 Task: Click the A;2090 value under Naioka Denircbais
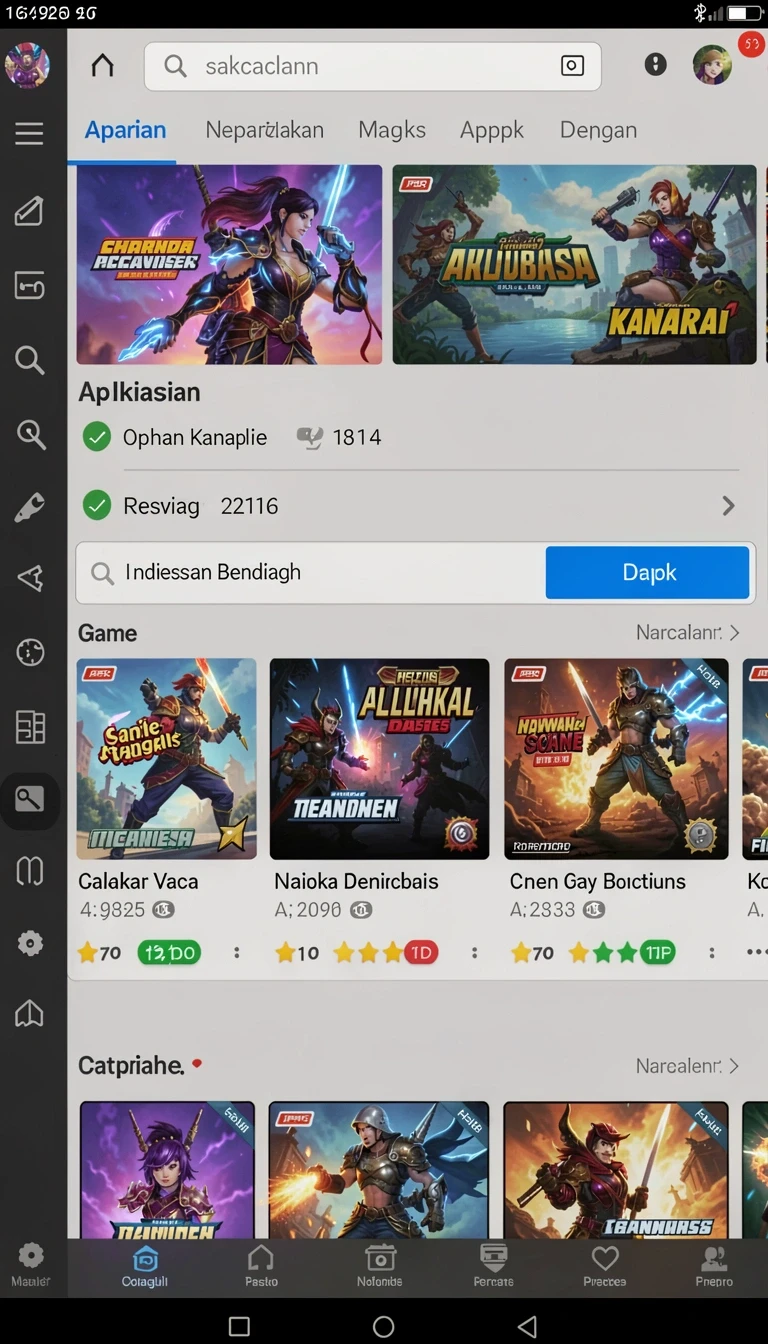(x=308, y=910)
